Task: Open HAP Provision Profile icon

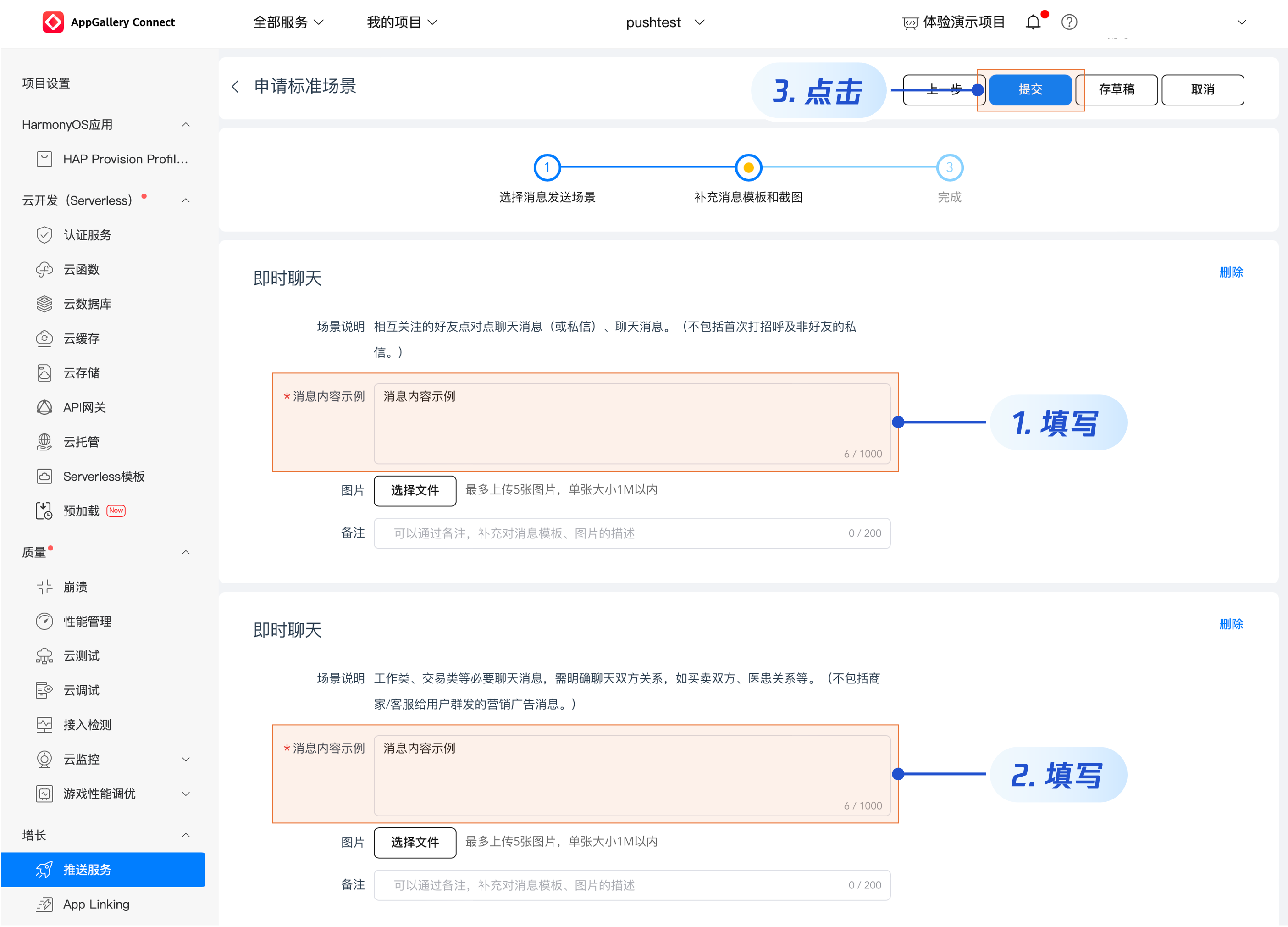Action: (x=44, y=159)
